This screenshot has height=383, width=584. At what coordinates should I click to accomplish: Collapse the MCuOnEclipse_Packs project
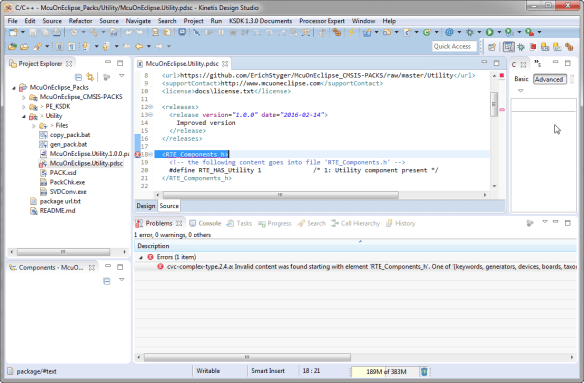point(14,88)
